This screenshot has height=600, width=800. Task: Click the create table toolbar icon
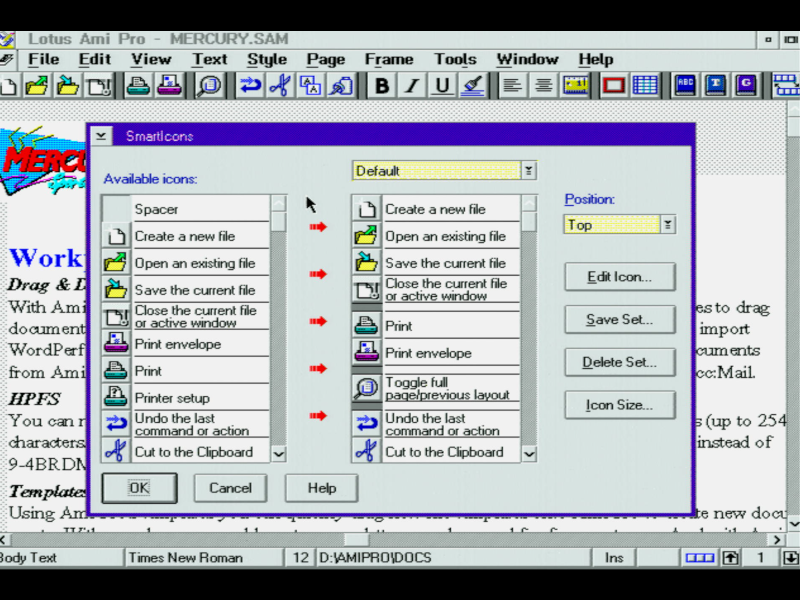[x=645, y=86]
